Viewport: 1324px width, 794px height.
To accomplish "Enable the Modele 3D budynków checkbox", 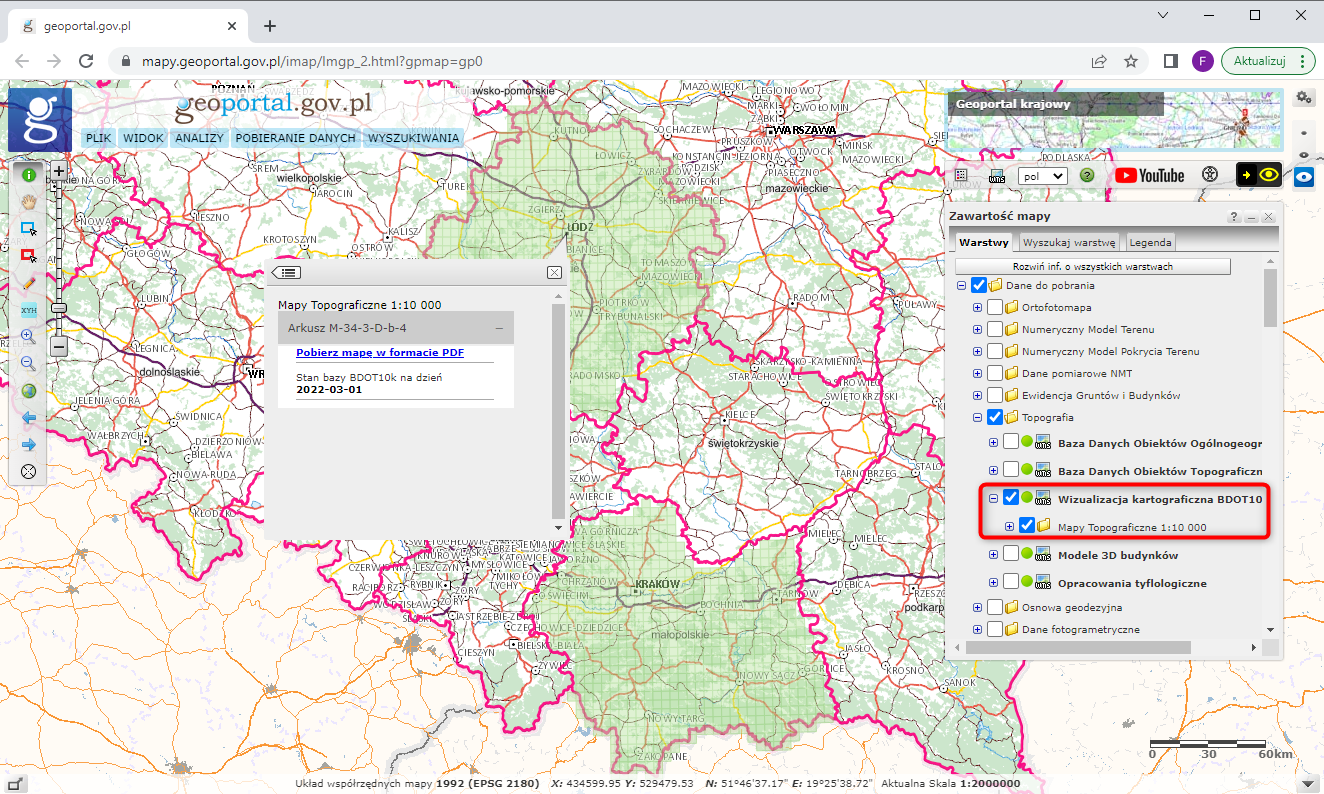I will (x=1011, y=554).
